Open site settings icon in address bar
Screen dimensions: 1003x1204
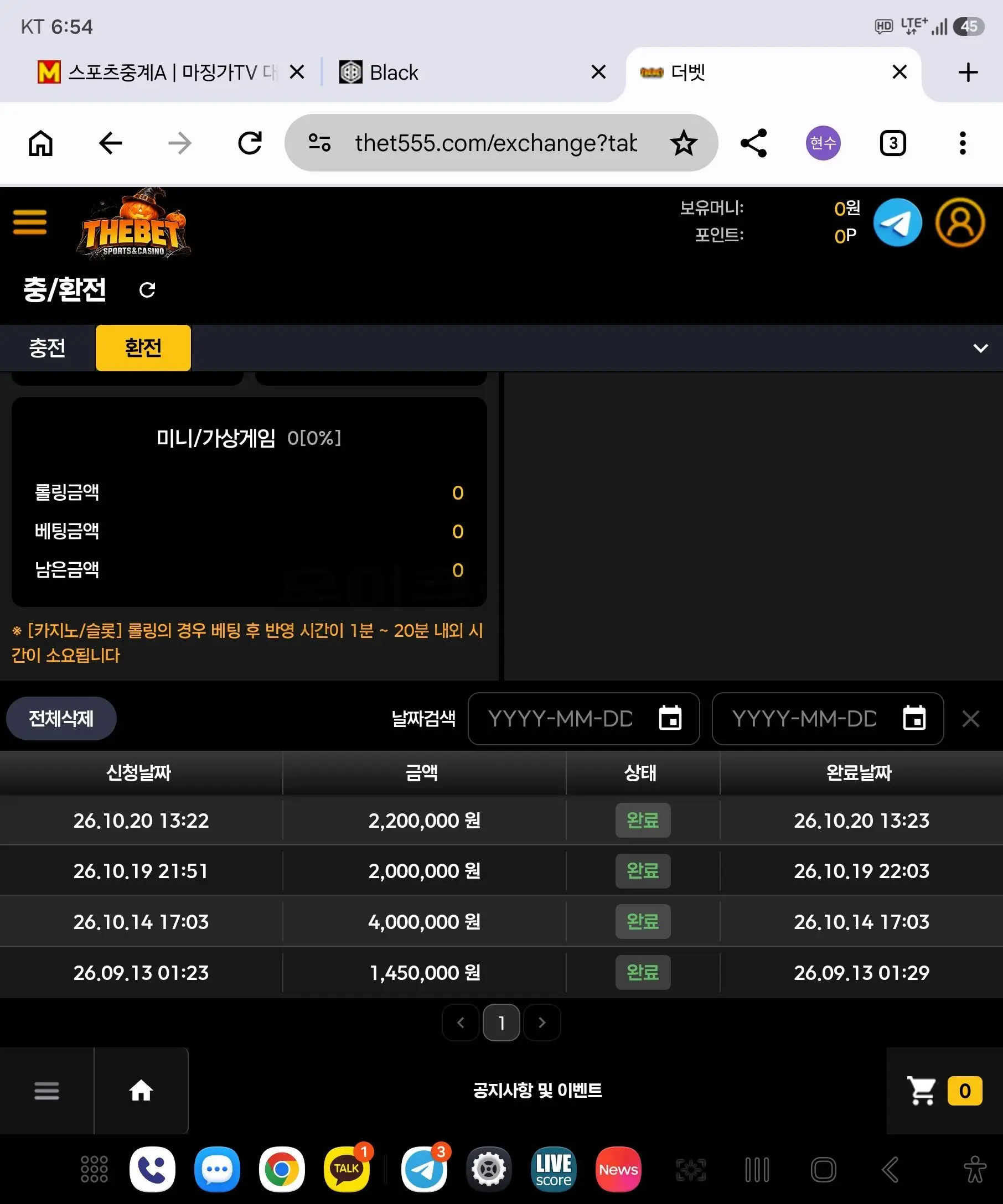(x=319, y=143)
